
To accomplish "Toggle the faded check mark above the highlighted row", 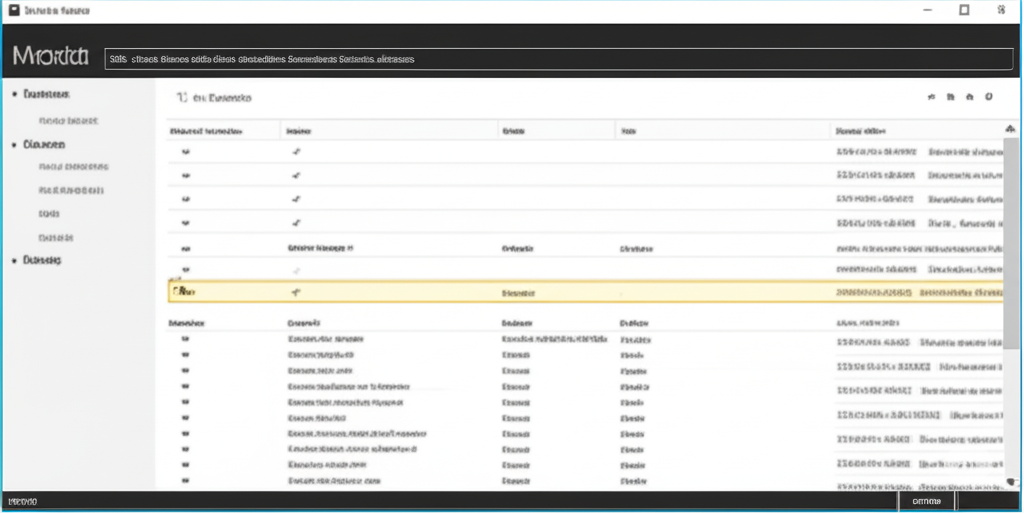I will tap(296, 270).
